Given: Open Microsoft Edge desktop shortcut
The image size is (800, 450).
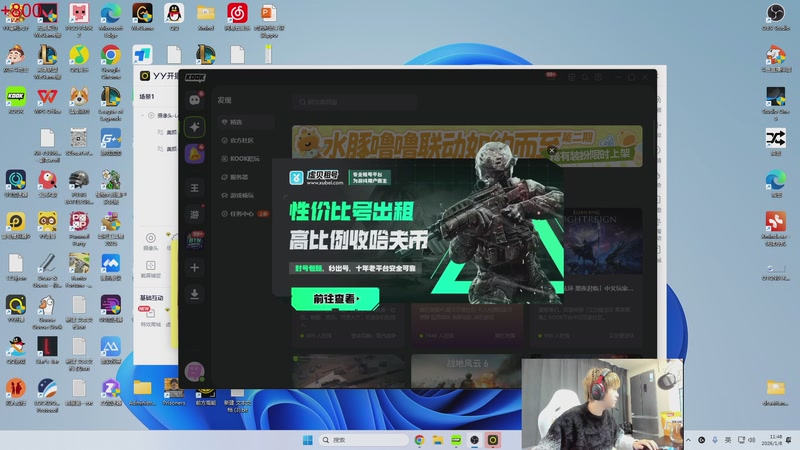Looking at the screenshot, I should click(111, 19).
